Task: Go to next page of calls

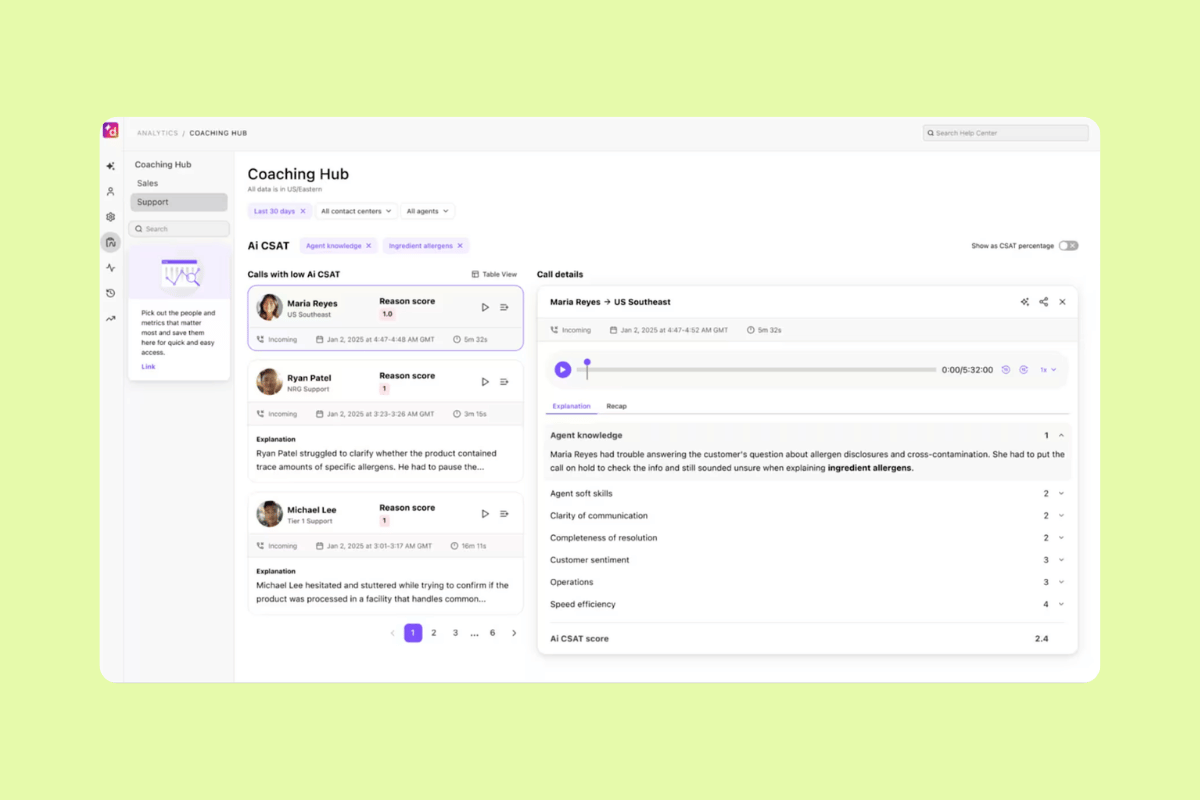Action: pos(514,633)
